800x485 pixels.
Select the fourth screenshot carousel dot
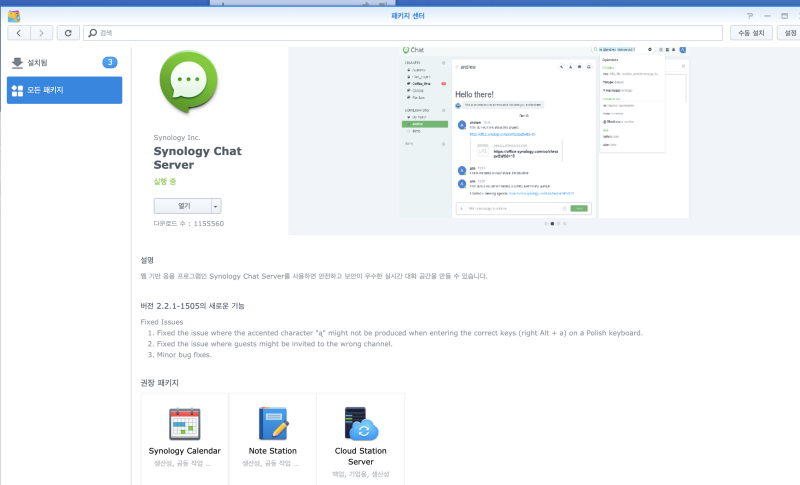click(x=564, y=224)
